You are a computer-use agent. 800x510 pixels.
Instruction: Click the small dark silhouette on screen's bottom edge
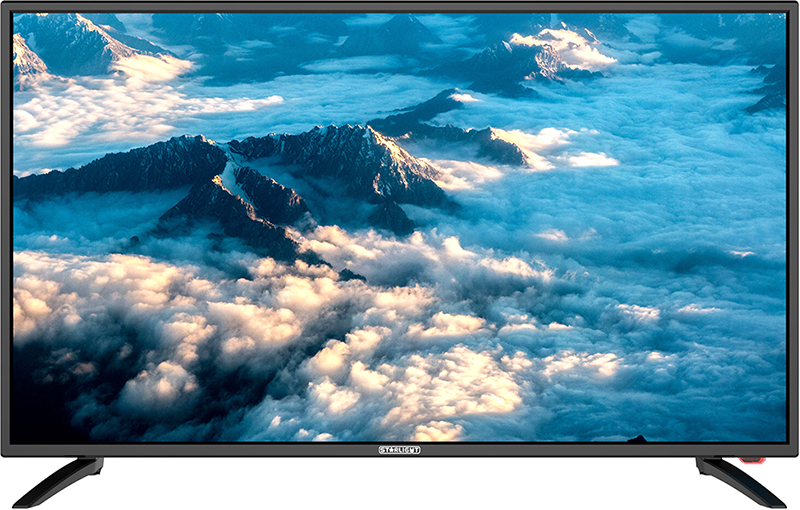point(636,438)
